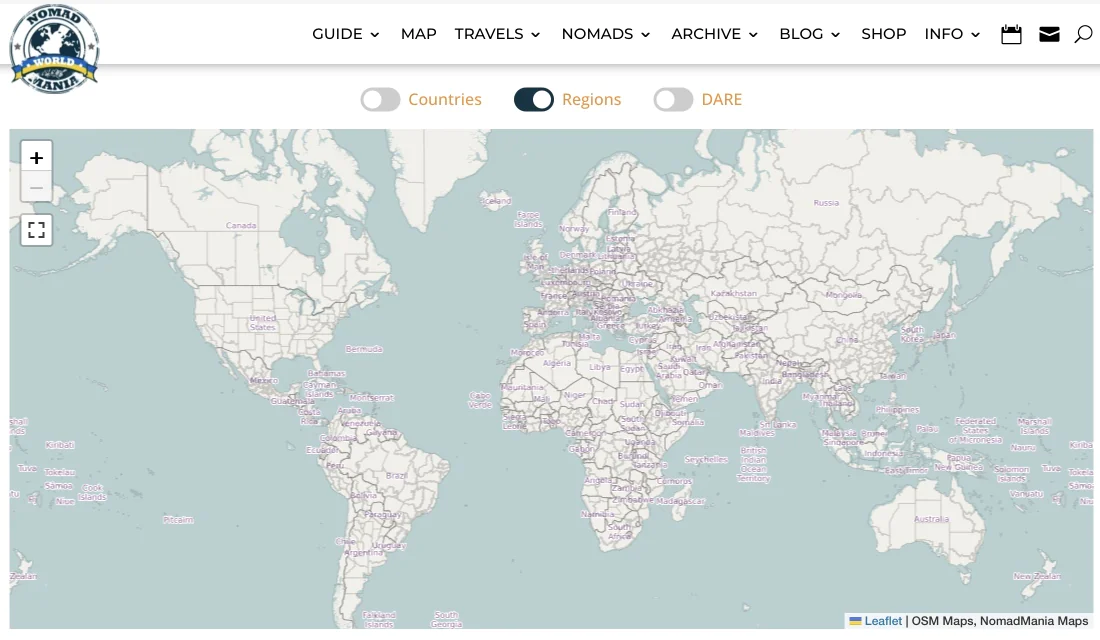This screenshot has width=1100, height=640.
Task: Expand the INFO dropdown menu
Action: [x=951, y=34]
